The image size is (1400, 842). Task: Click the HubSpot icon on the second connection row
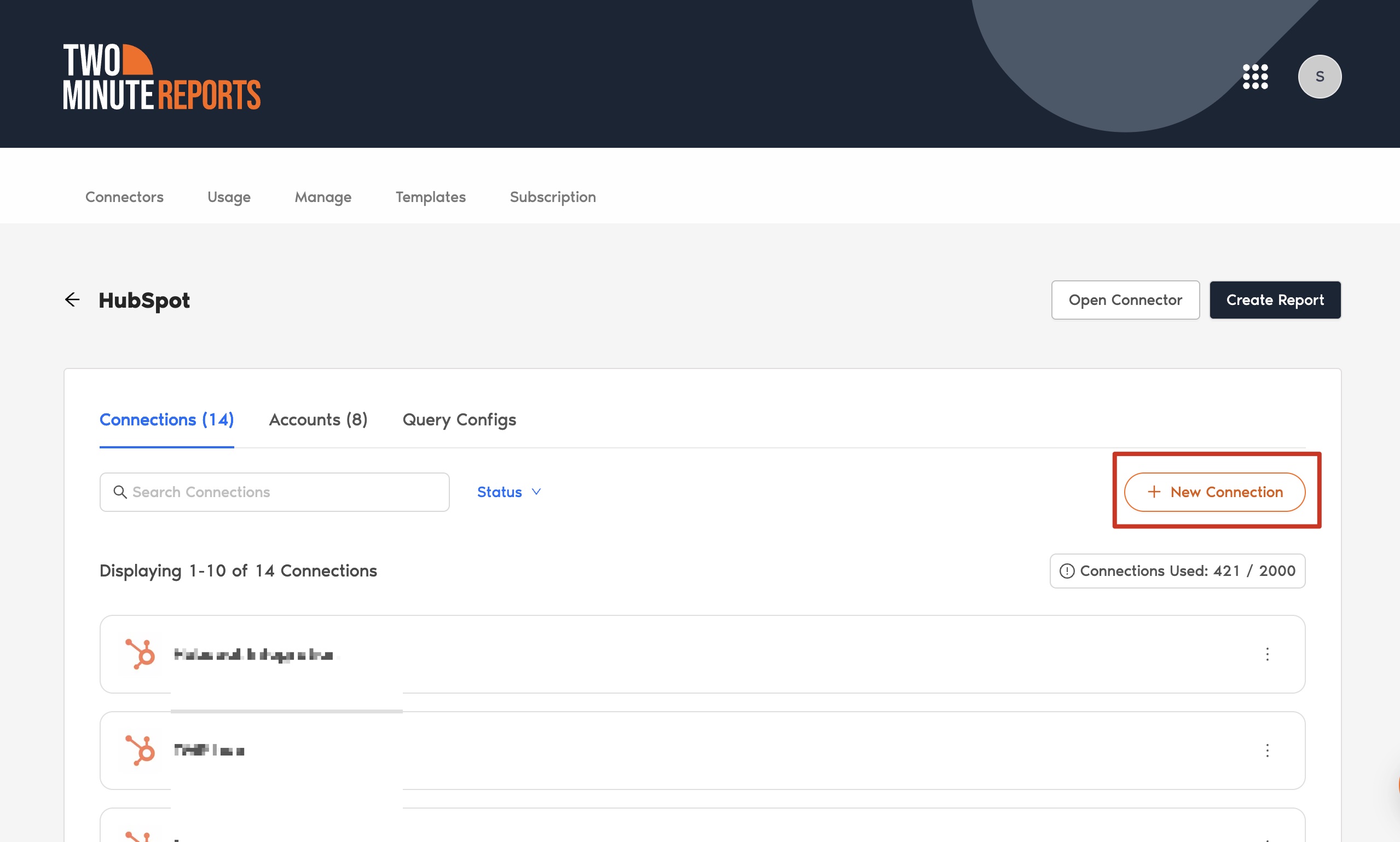(x=140, y=750)
